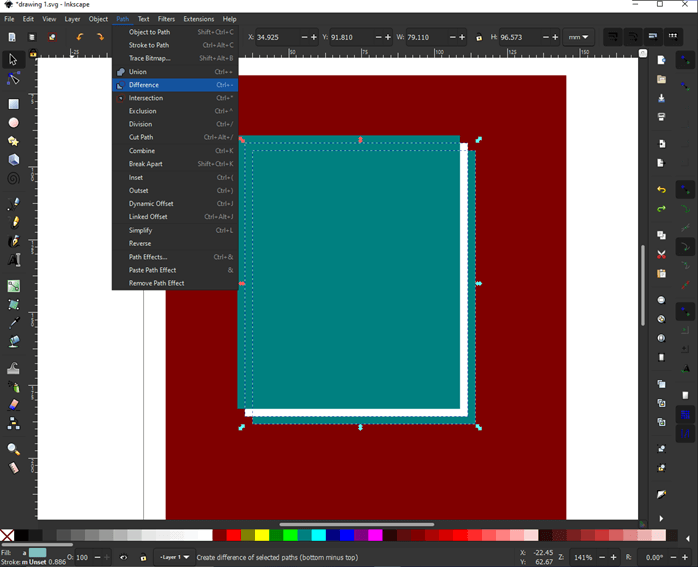698x567 pixels.
Task: Toggle current layer visibility eye
Action: (x=124, y=558)
